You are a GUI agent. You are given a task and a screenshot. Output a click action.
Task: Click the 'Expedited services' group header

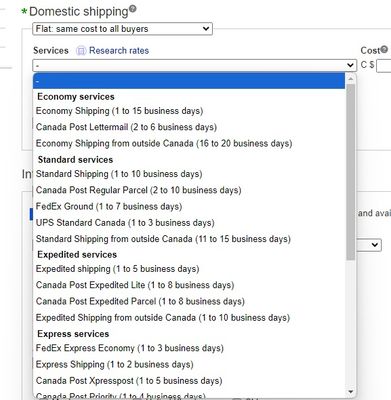pyautogui.click(x=77, y=255)
